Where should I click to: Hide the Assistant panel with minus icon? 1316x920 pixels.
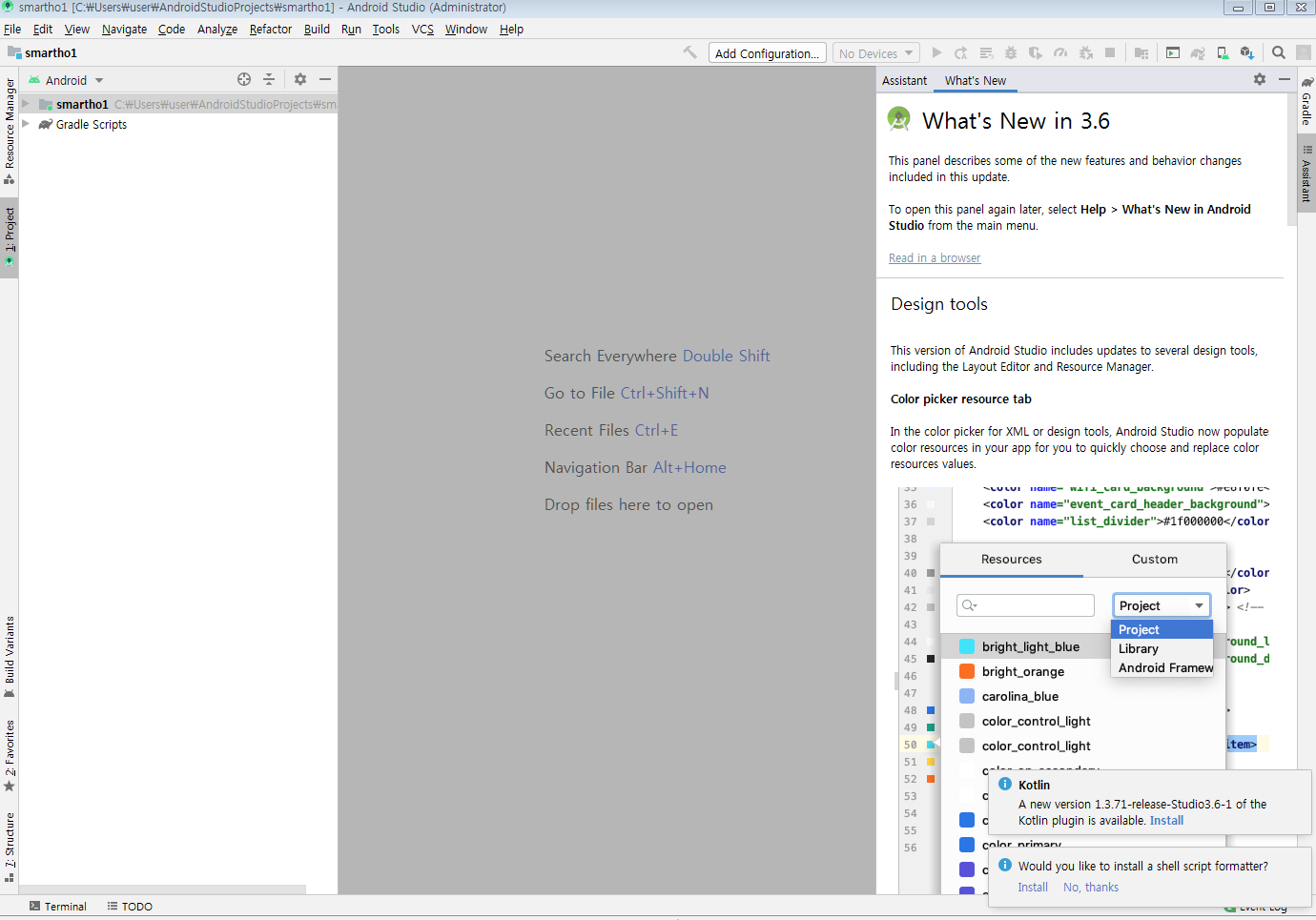tap(1285, 79)
